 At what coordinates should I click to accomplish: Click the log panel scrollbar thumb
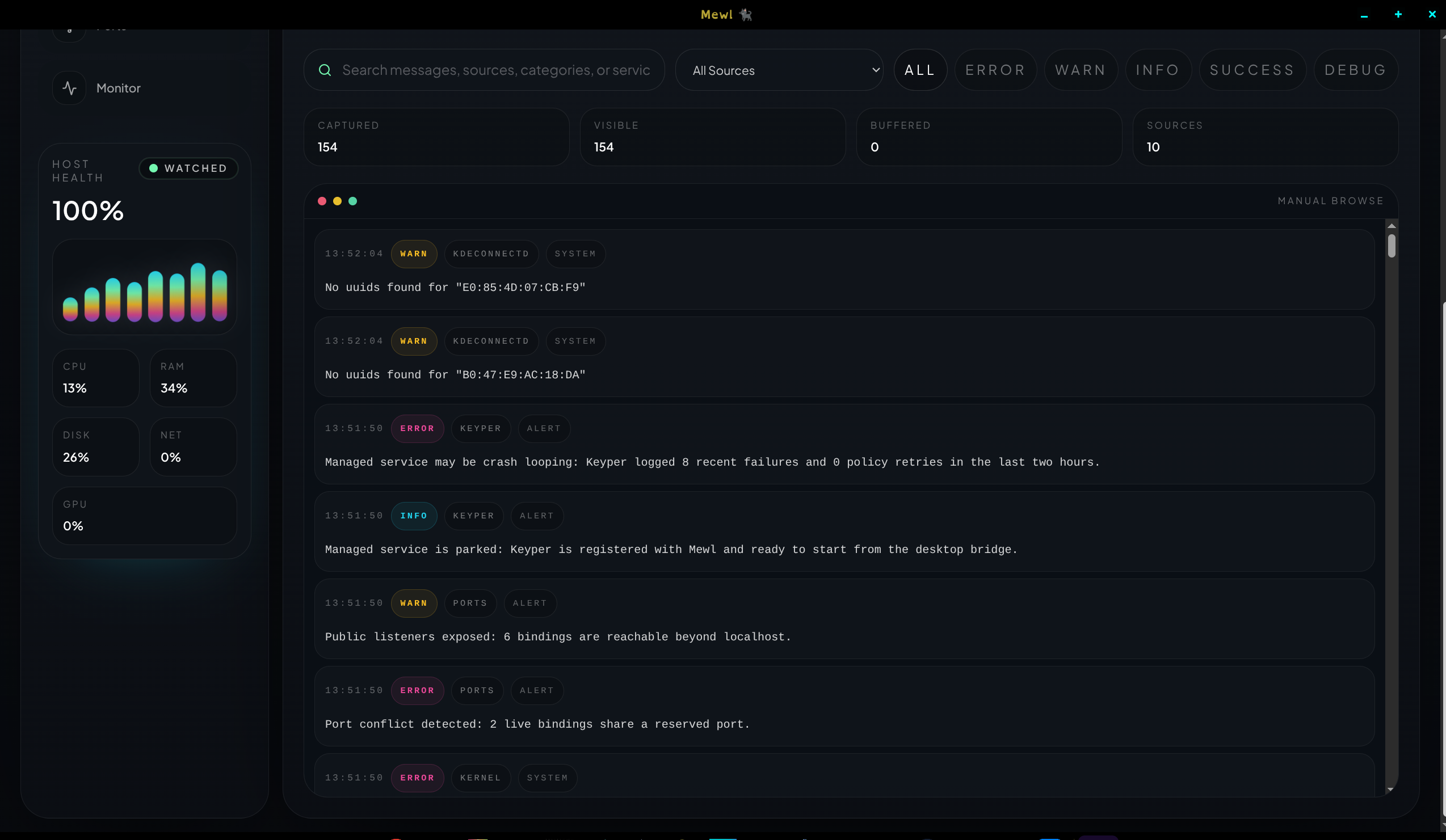coord(1391,247)
